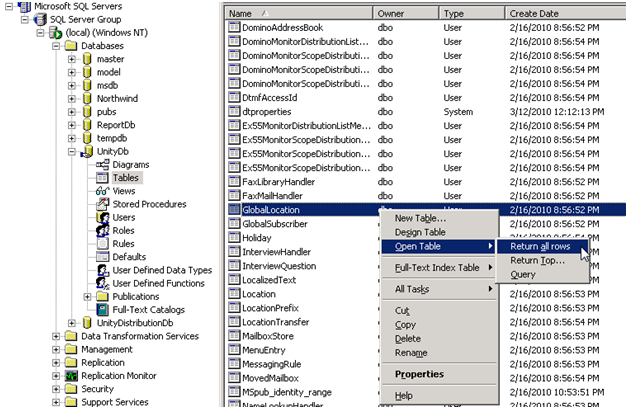Click the (local) server icon
The height and width of the screenshot is (409, 628).
pos(55,32)
